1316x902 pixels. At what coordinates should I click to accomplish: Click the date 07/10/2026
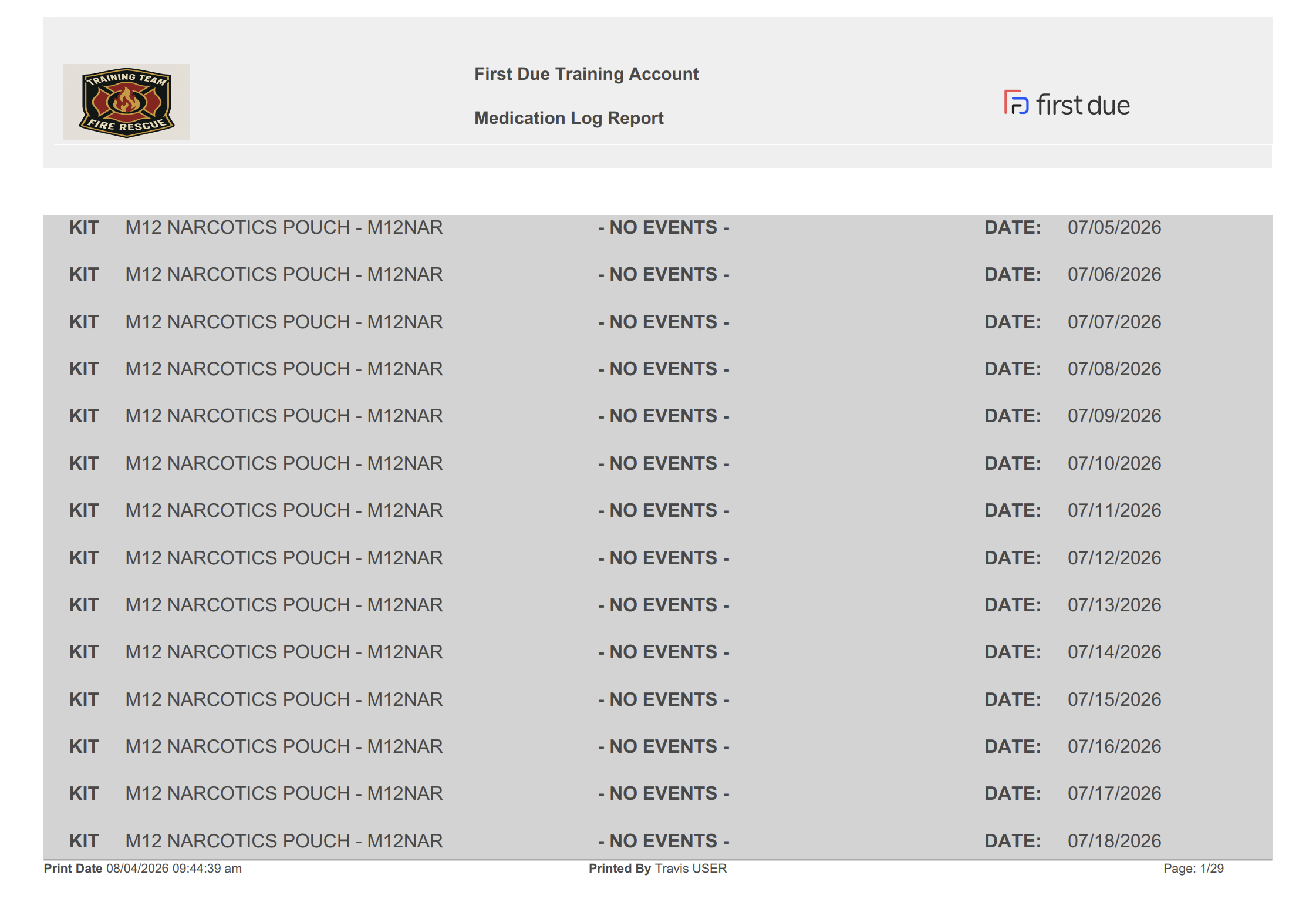coord(1114,463)
